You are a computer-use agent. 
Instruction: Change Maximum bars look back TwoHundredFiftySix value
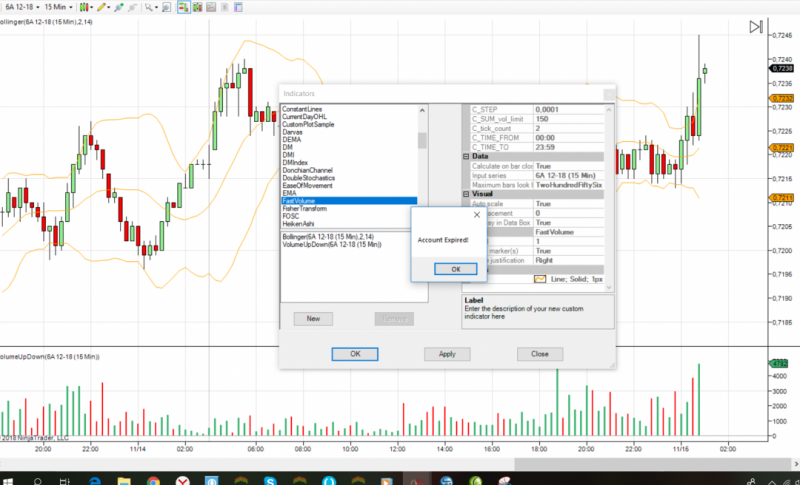point(569,185)
